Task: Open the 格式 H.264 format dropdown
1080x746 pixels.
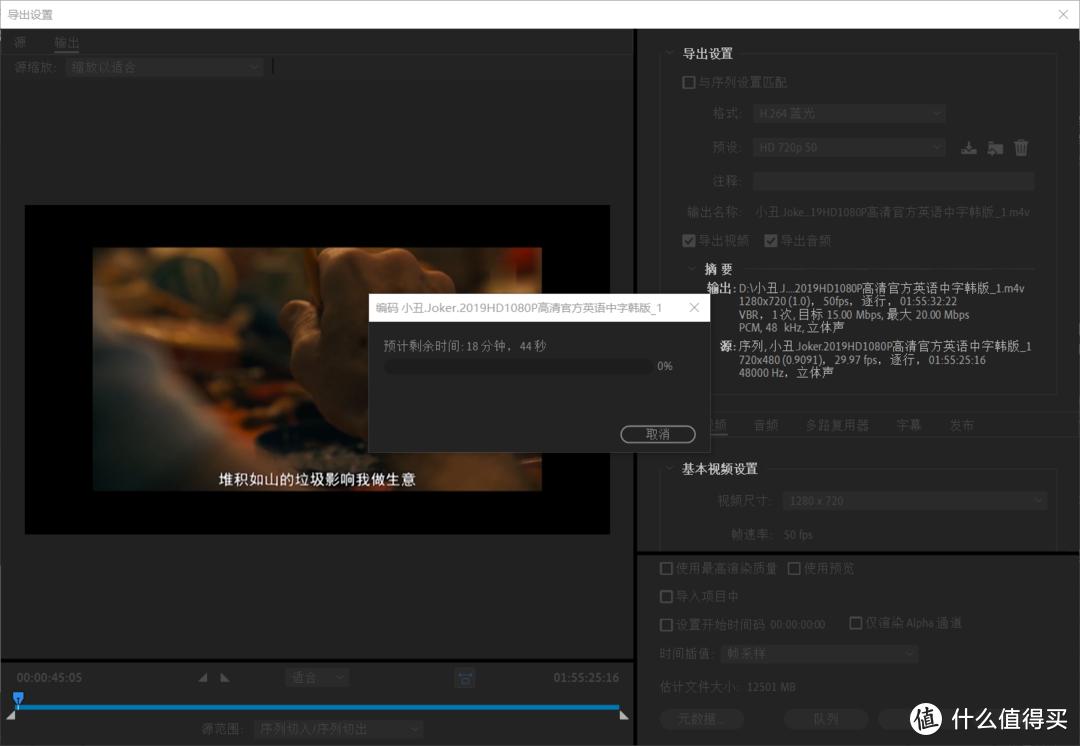Action: click(848, 113)
